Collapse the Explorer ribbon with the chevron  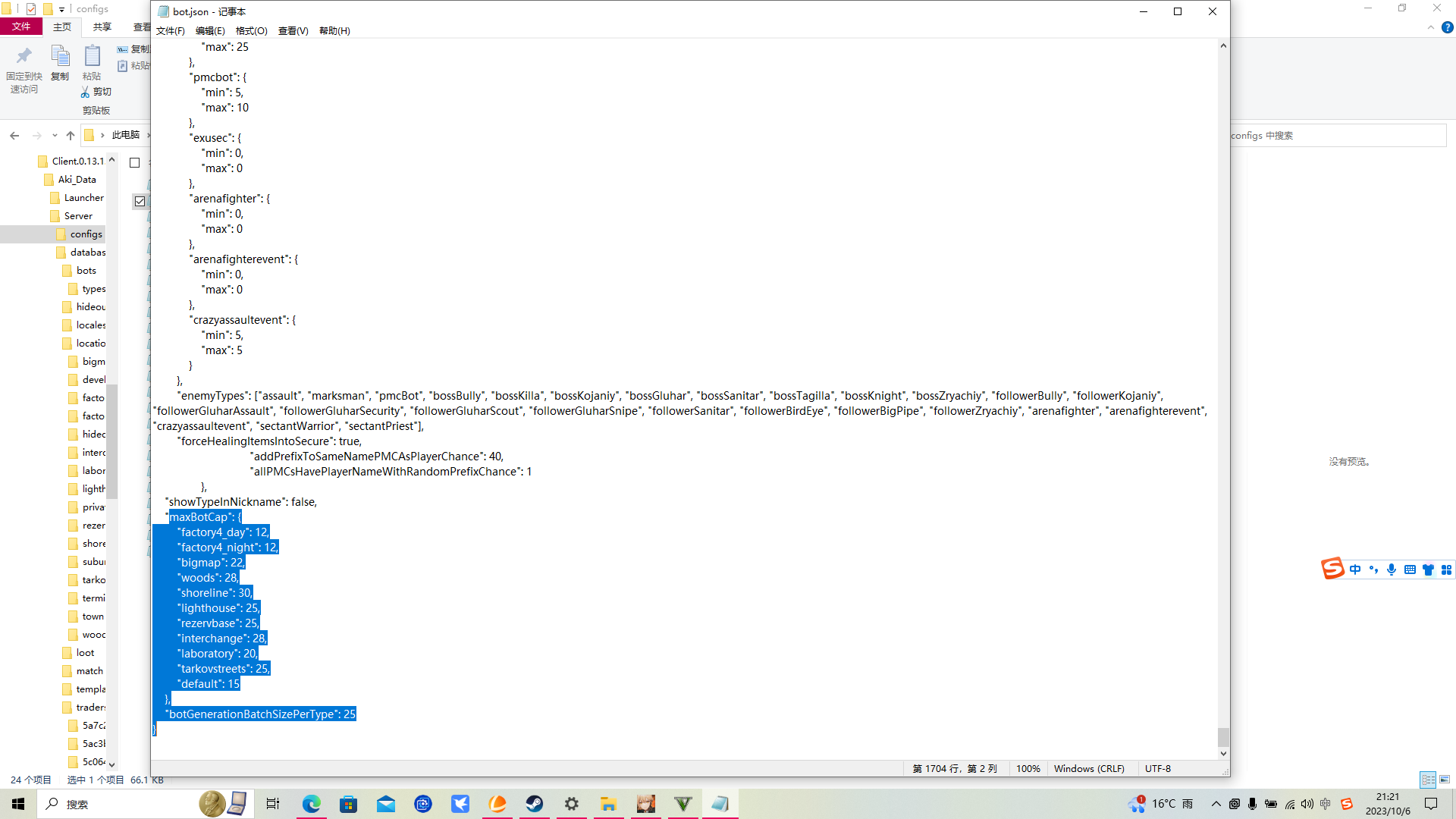[1431, 27]
